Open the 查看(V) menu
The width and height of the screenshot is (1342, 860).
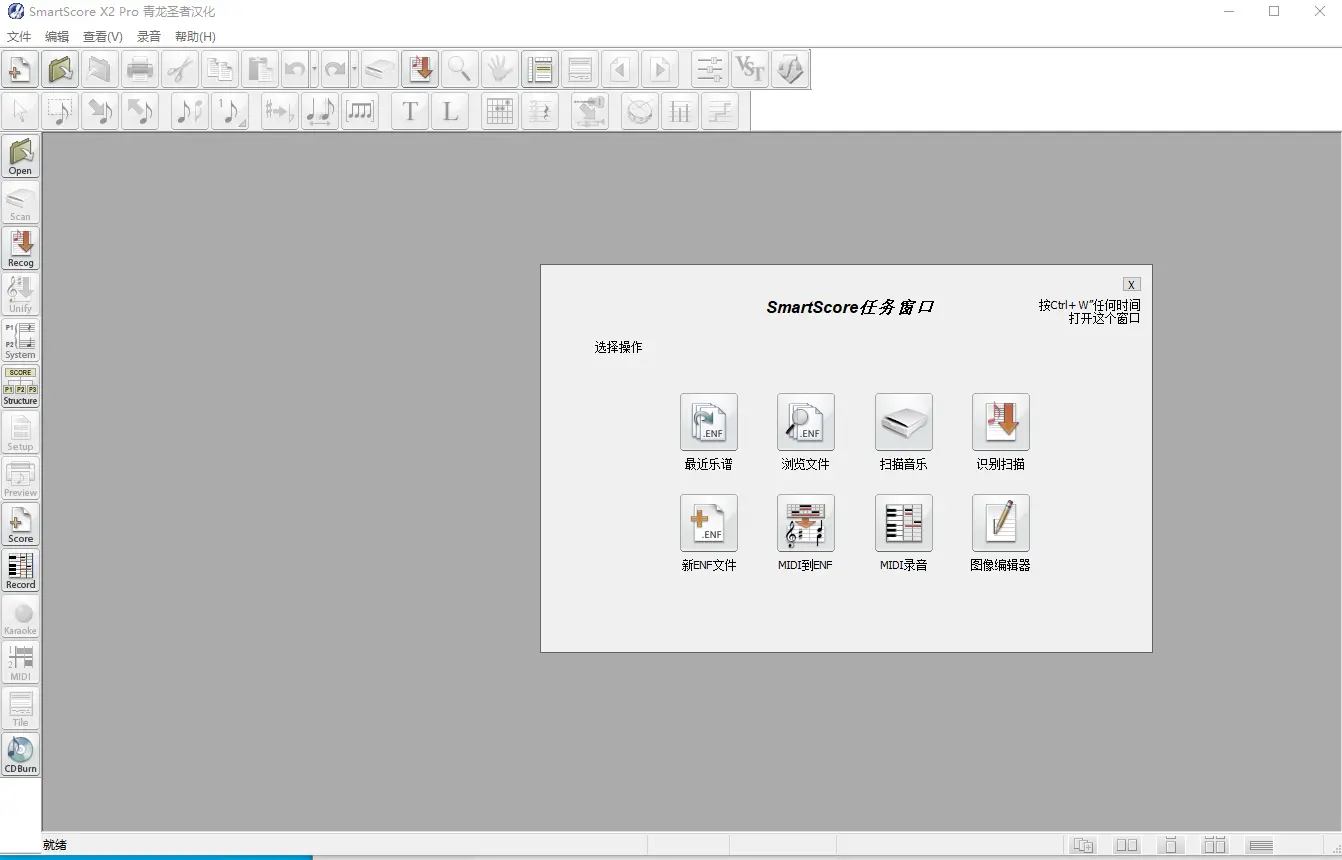[103, 37]
